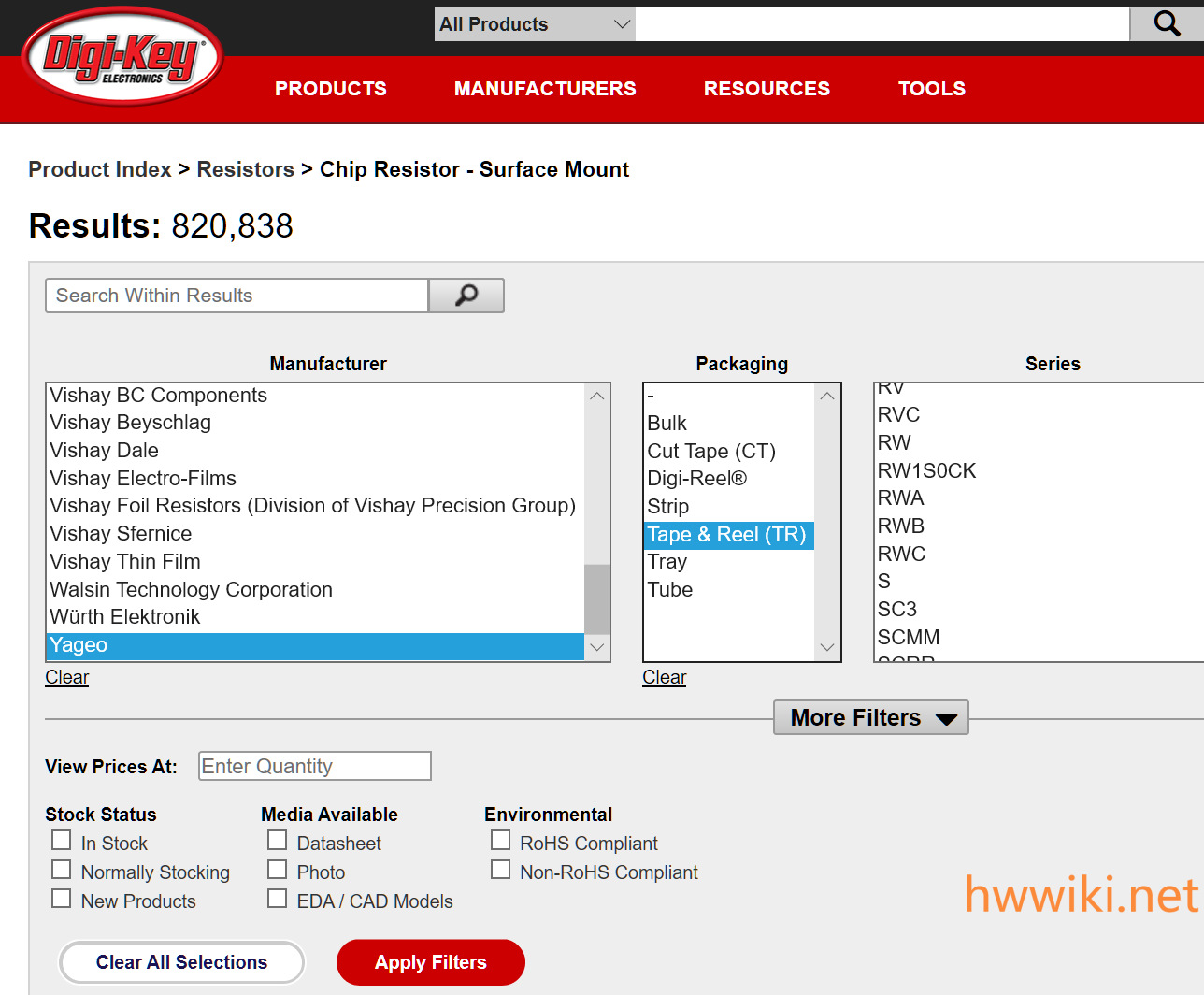Image resolution: width=1204 pixels, height=995 pixels.
Task: Click the top magnifier search icon
Action: (x=1166, y=24)
